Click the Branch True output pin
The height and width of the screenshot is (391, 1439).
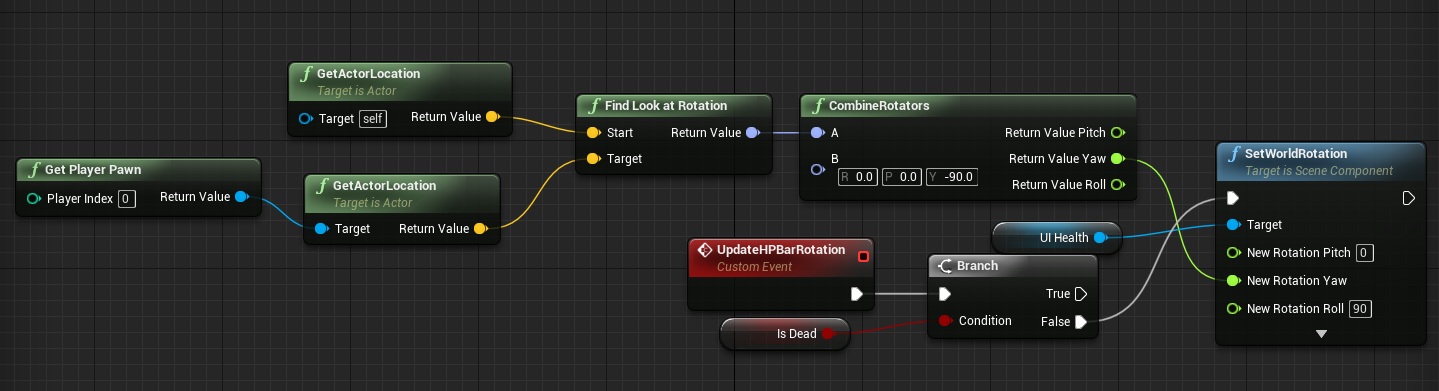coord(1080,294)
